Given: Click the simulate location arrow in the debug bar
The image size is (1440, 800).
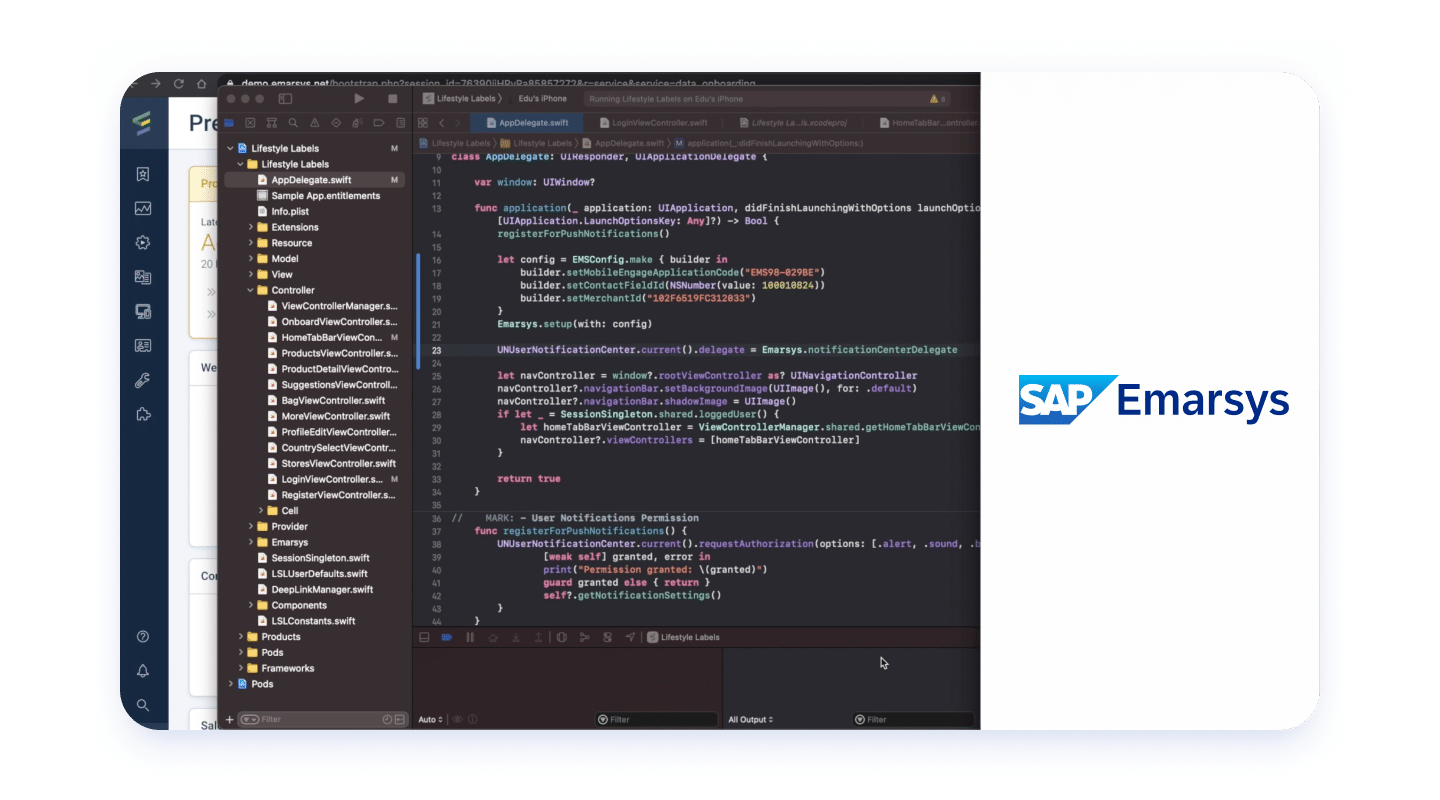Looking at the screenshot, I should [628, 637].
